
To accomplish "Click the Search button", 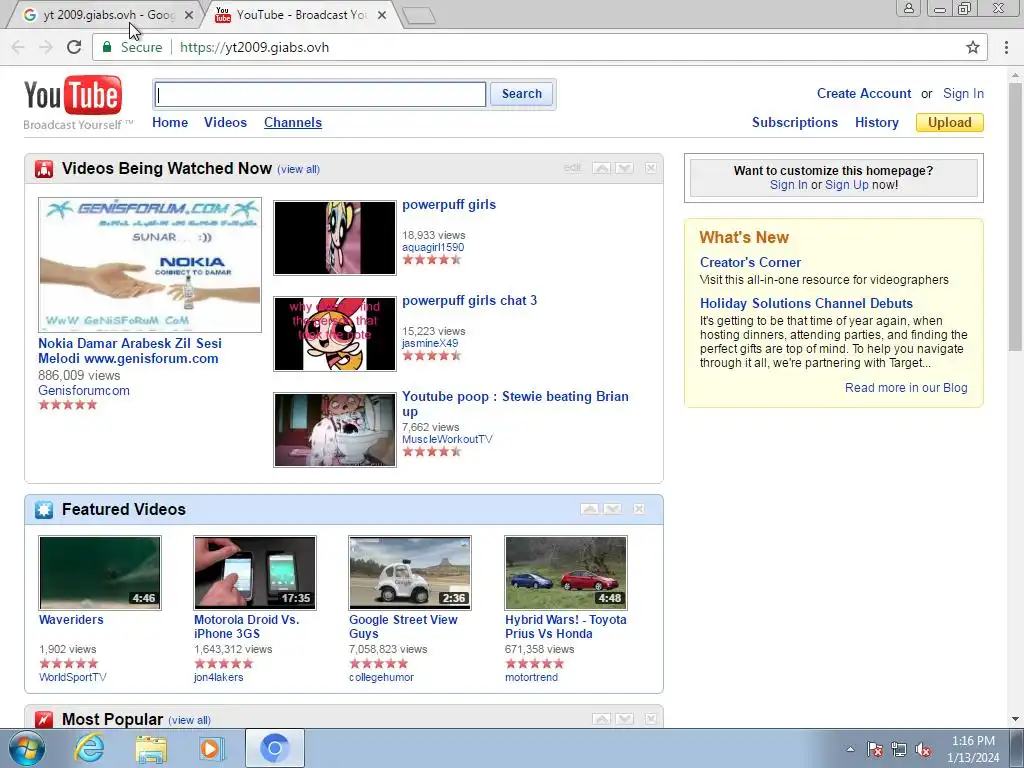I will click(522, 94).
